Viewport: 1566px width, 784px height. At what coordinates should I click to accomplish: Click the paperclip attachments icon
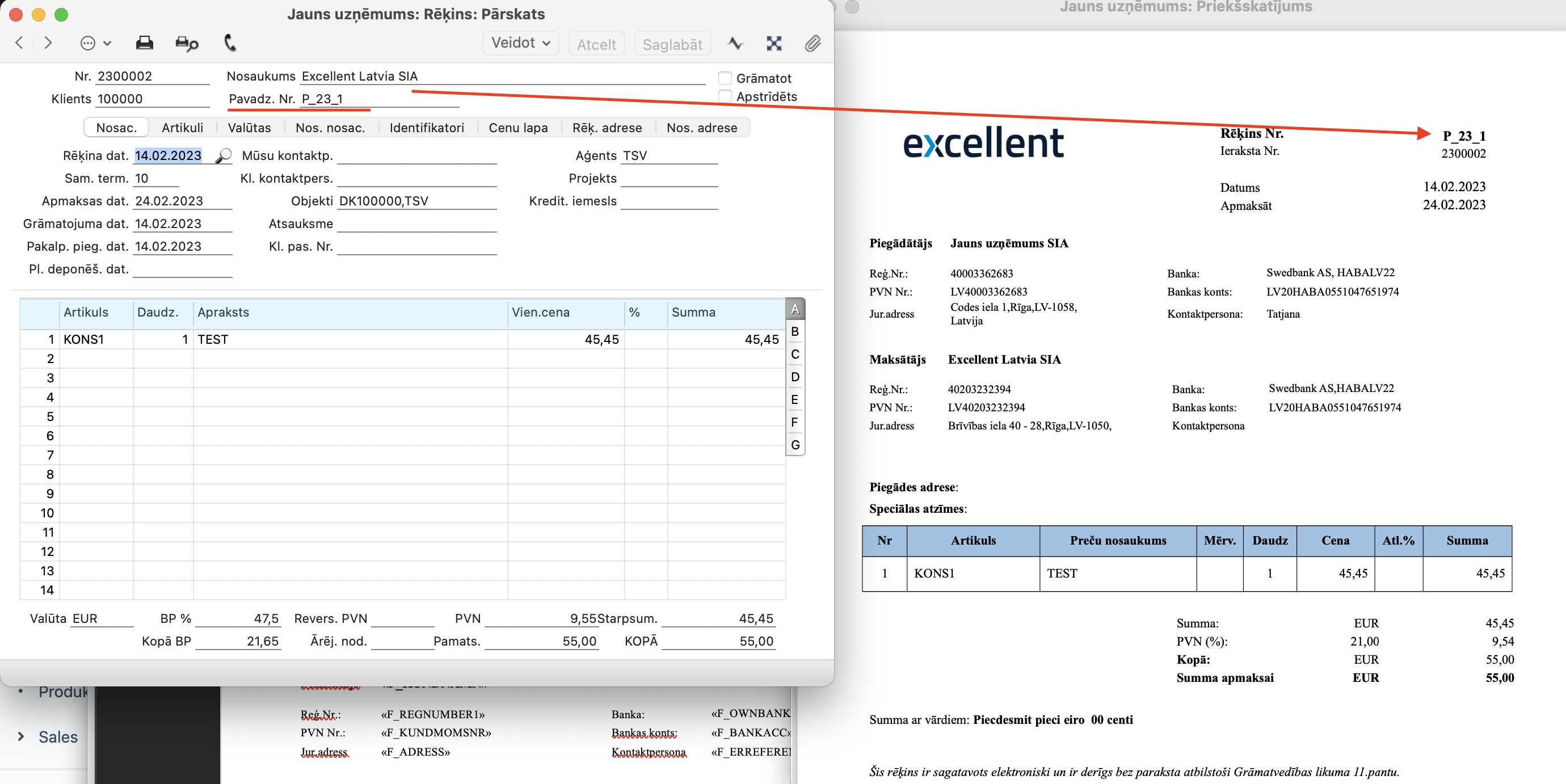(812, 43)
